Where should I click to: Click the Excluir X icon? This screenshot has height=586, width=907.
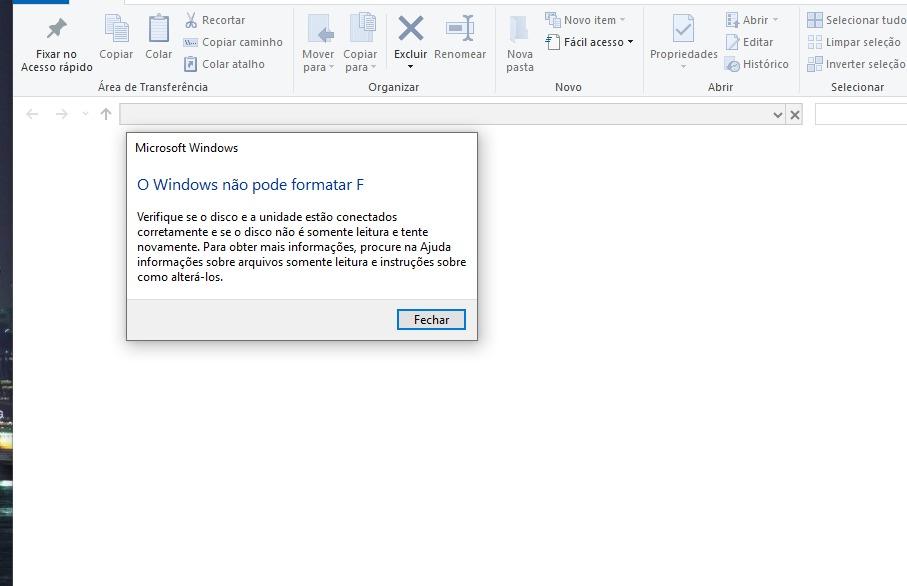coord(411,29)
